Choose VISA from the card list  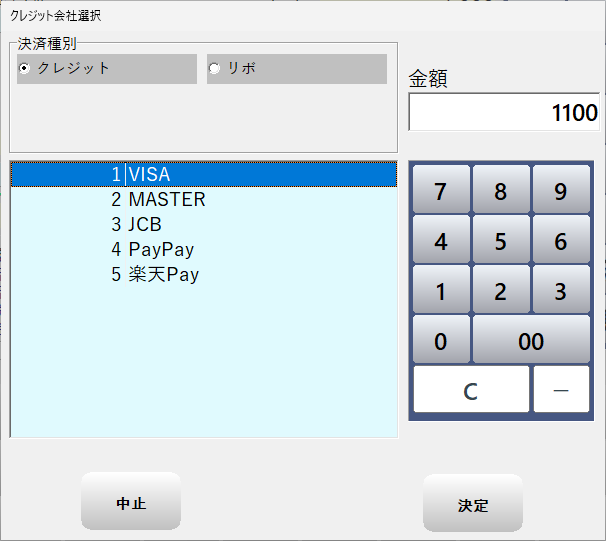point(149,175)
